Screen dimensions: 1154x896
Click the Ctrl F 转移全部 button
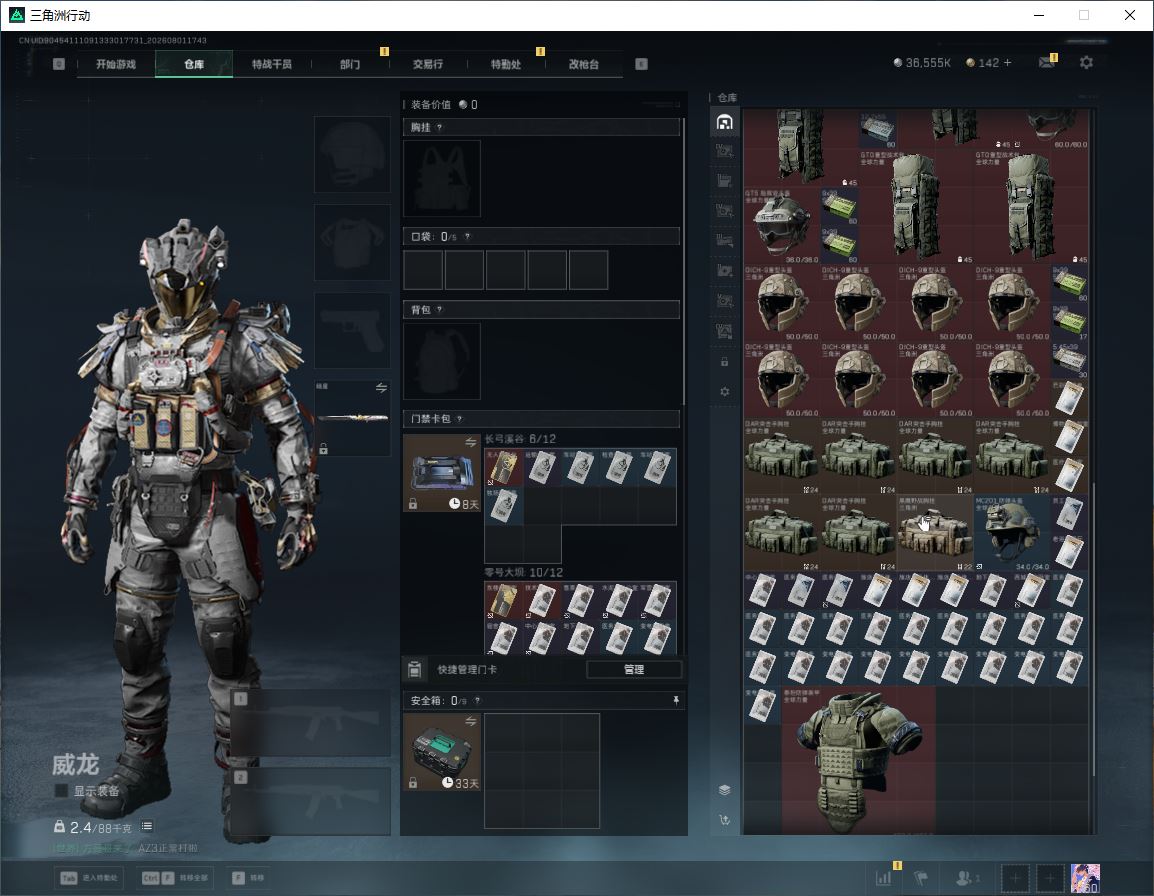point(176,878)
